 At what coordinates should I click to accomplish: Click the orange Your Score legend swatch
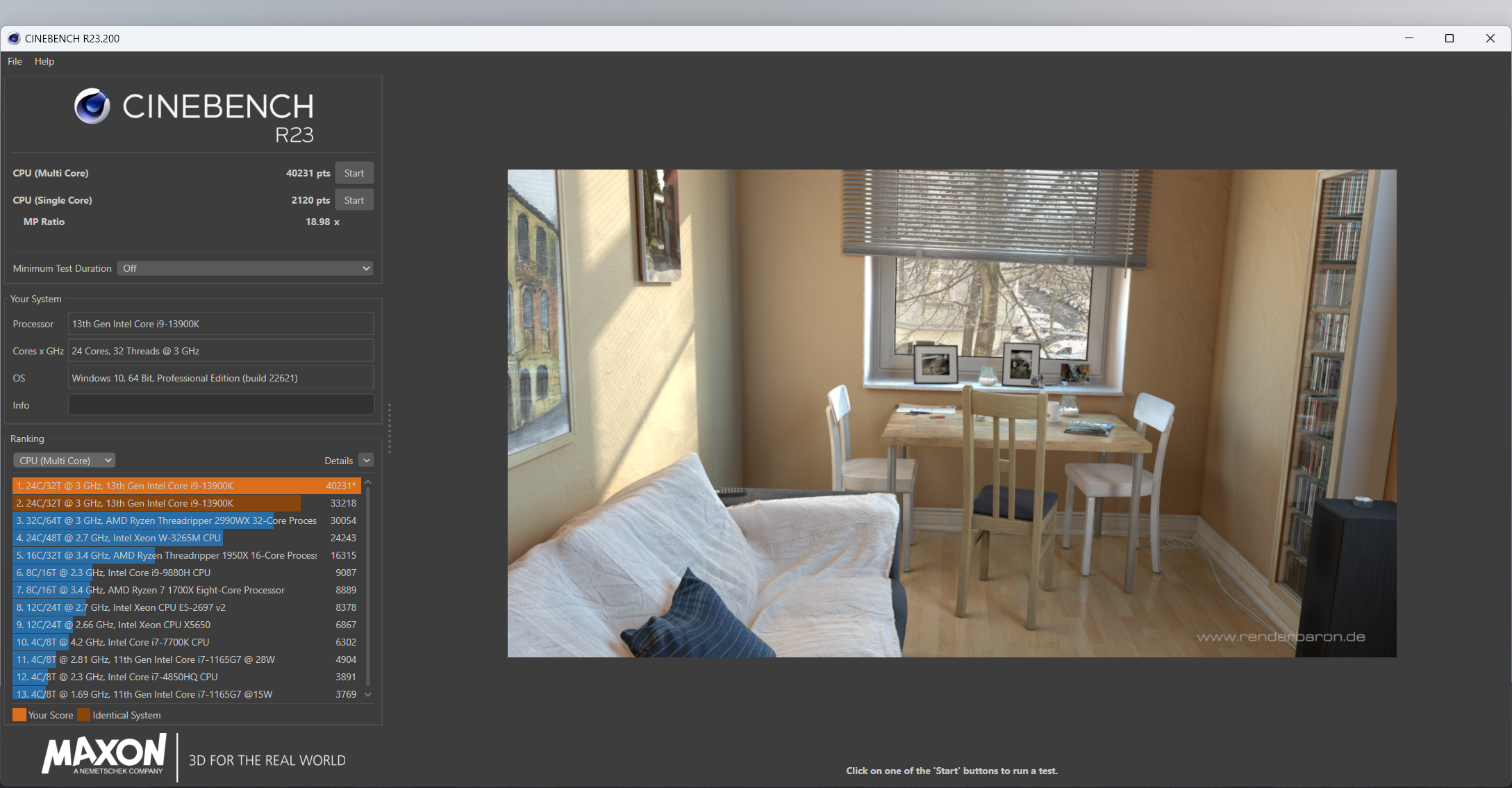coord(19,715)
